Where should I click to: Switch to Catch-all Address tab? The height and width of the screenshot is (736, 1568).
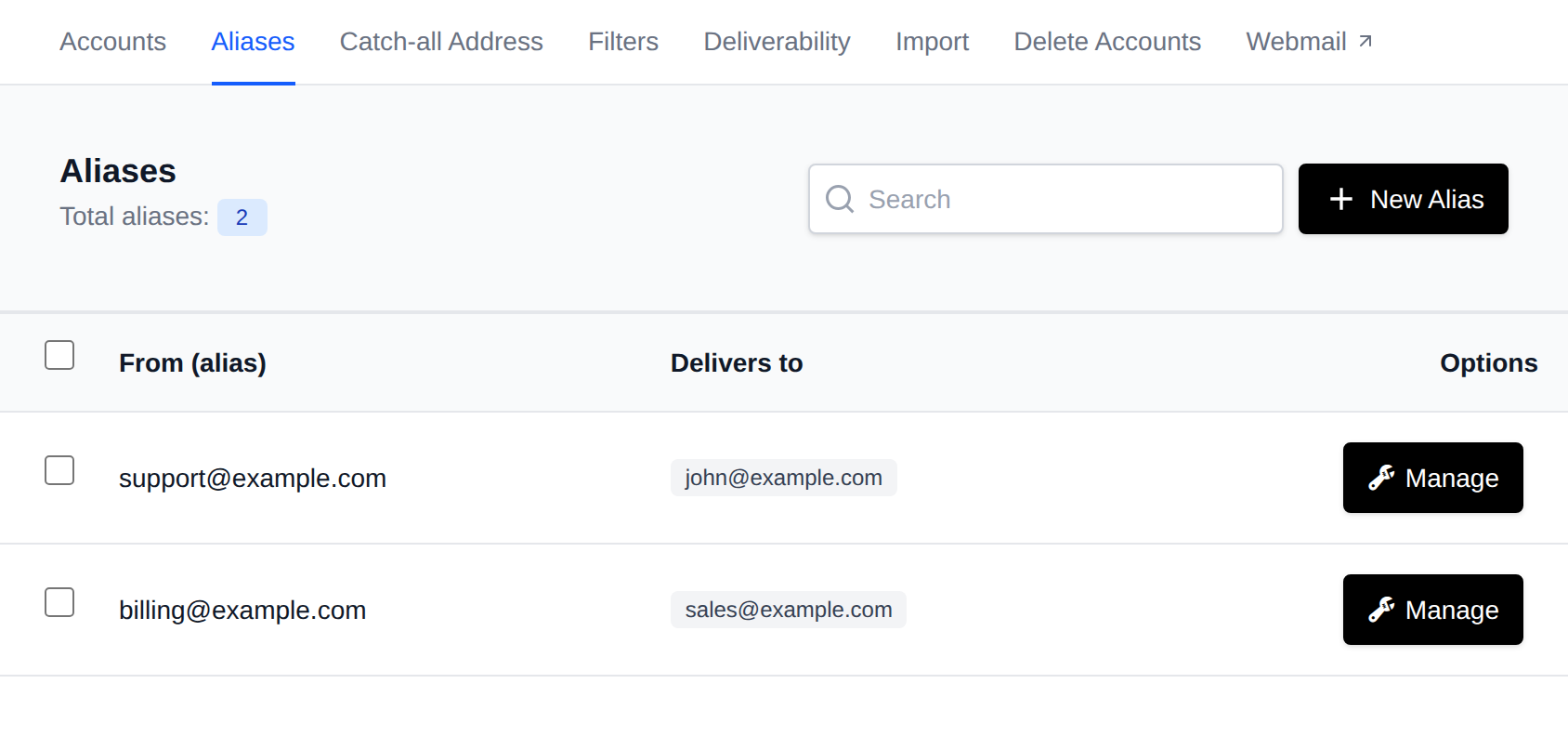click(441, 42)
